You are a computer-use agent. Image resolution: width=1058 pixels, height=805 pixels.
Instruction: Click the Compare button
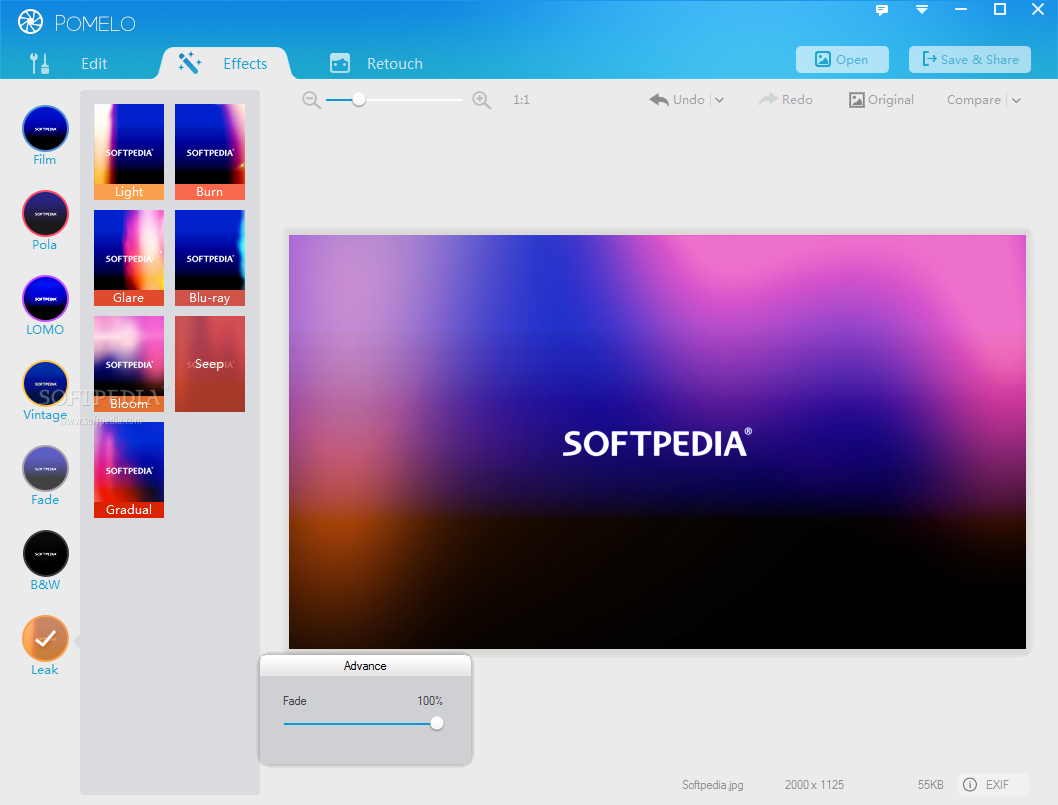coord(974,100)
